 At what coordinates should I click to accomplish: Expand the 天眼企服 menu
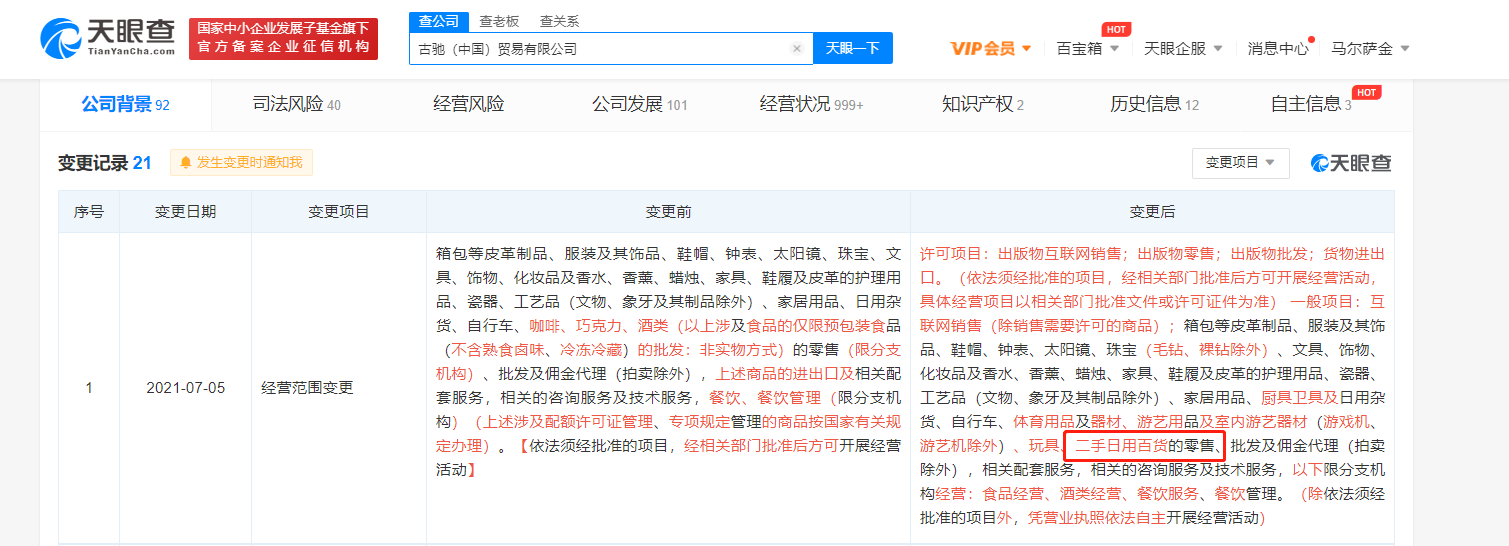(1183, 48)
